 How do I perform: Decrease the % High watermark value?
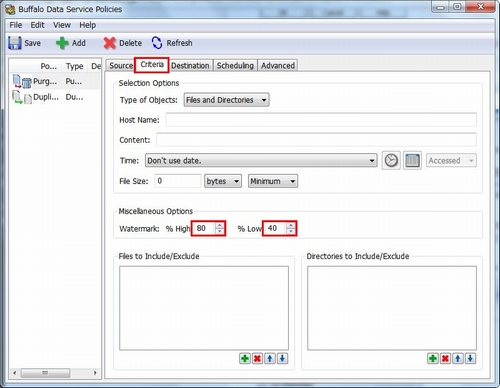click(x=219, y=231)
